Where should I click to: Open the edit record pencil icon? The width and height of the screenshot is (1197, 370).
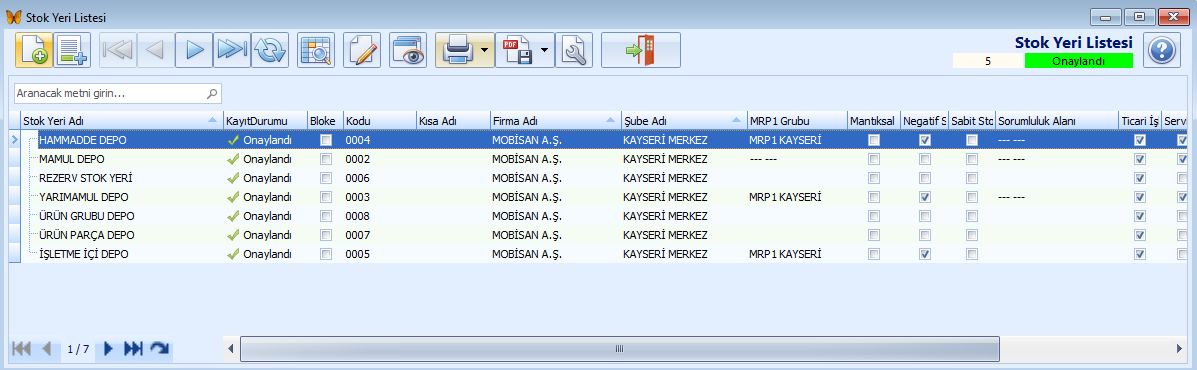(362, 50)
